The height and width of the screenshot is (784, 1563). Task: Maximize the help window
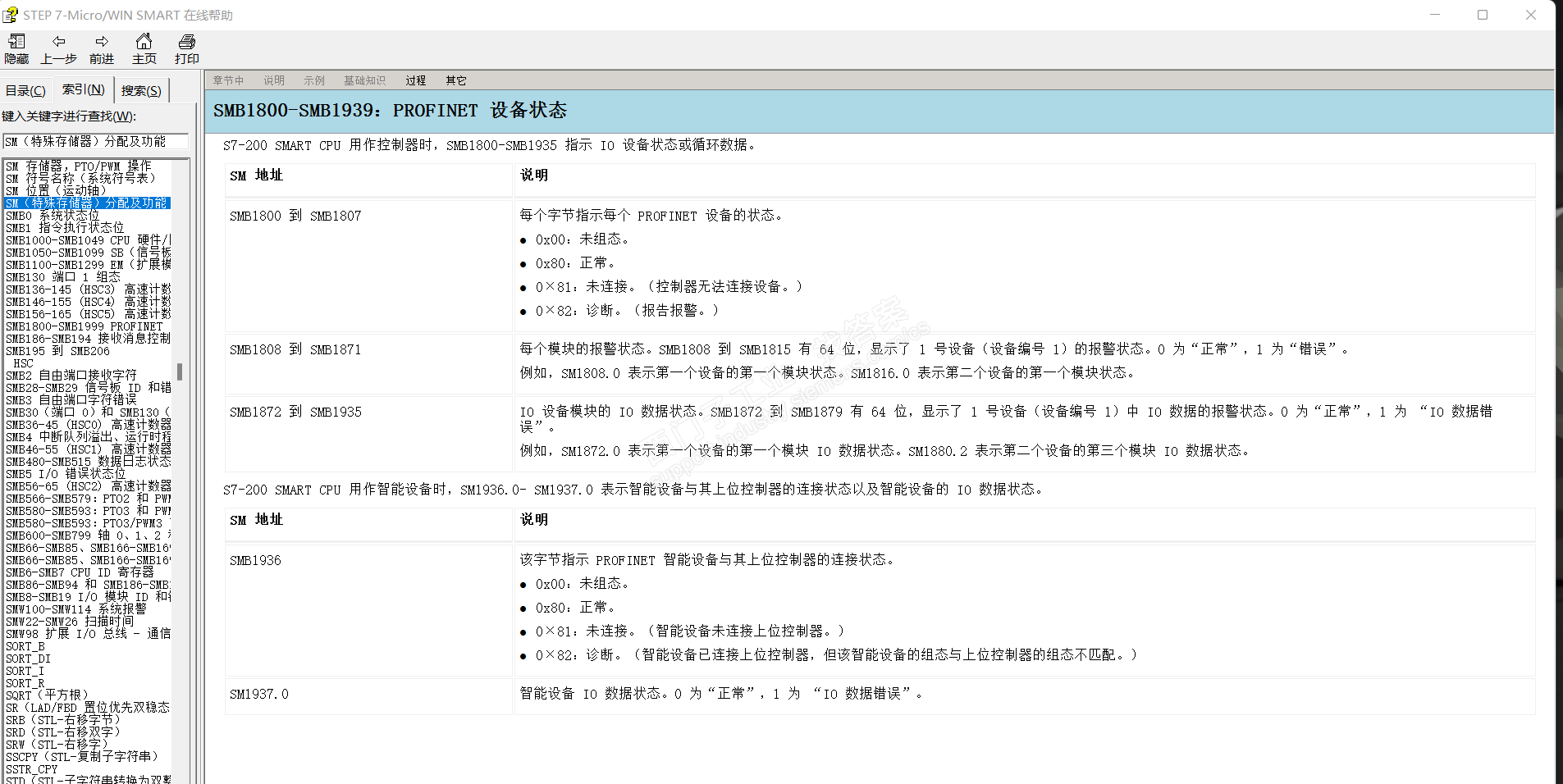pos(1483,15)
